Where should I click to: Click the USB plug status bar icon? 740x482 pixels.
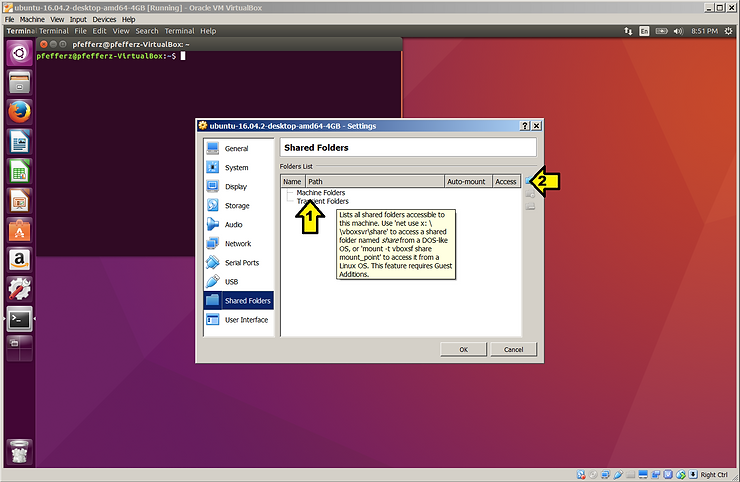click(618, 474)
